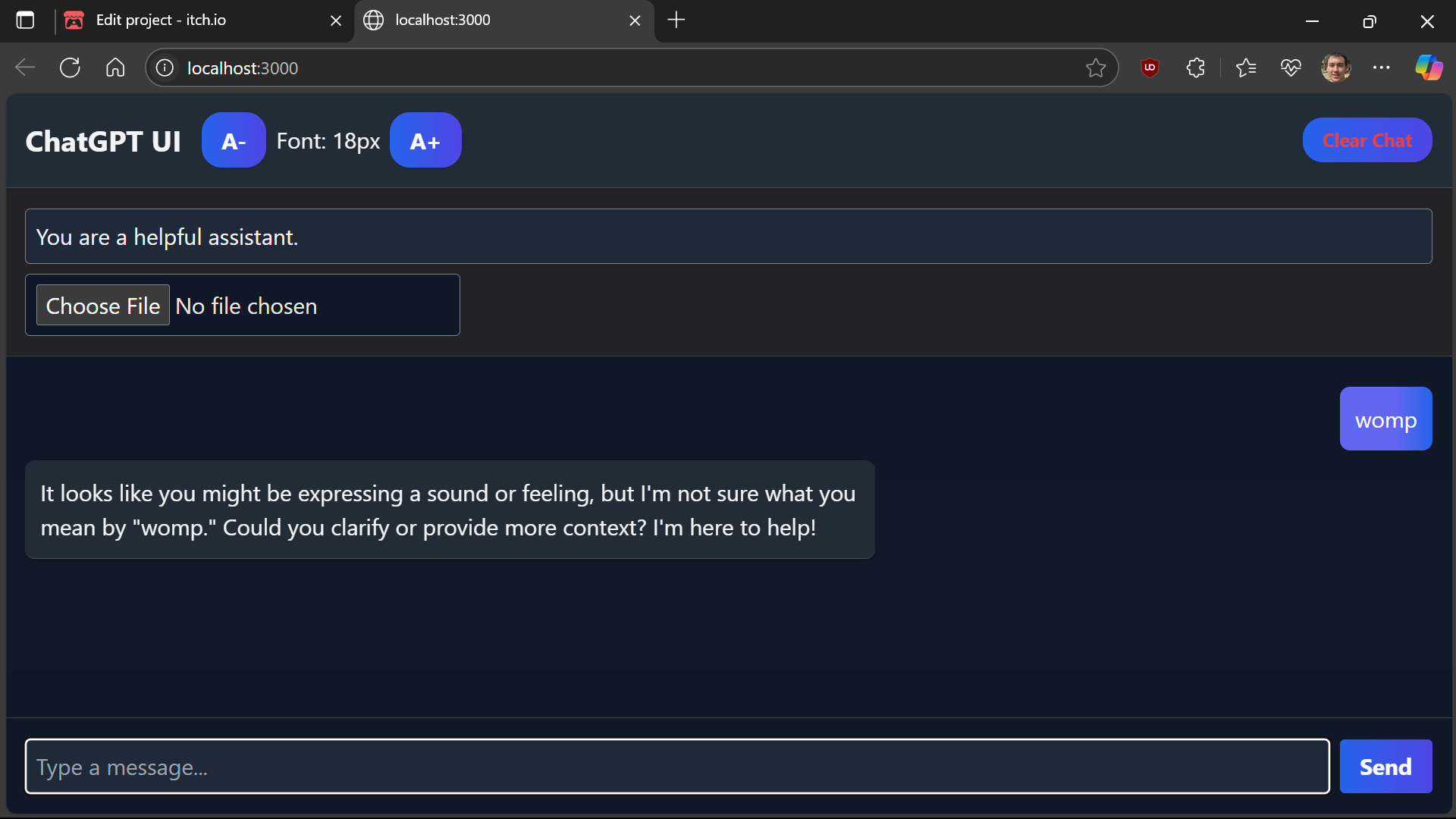1456x819 pixels.
Task: Send the message with Send button
Action: (x=1385, y=767)
